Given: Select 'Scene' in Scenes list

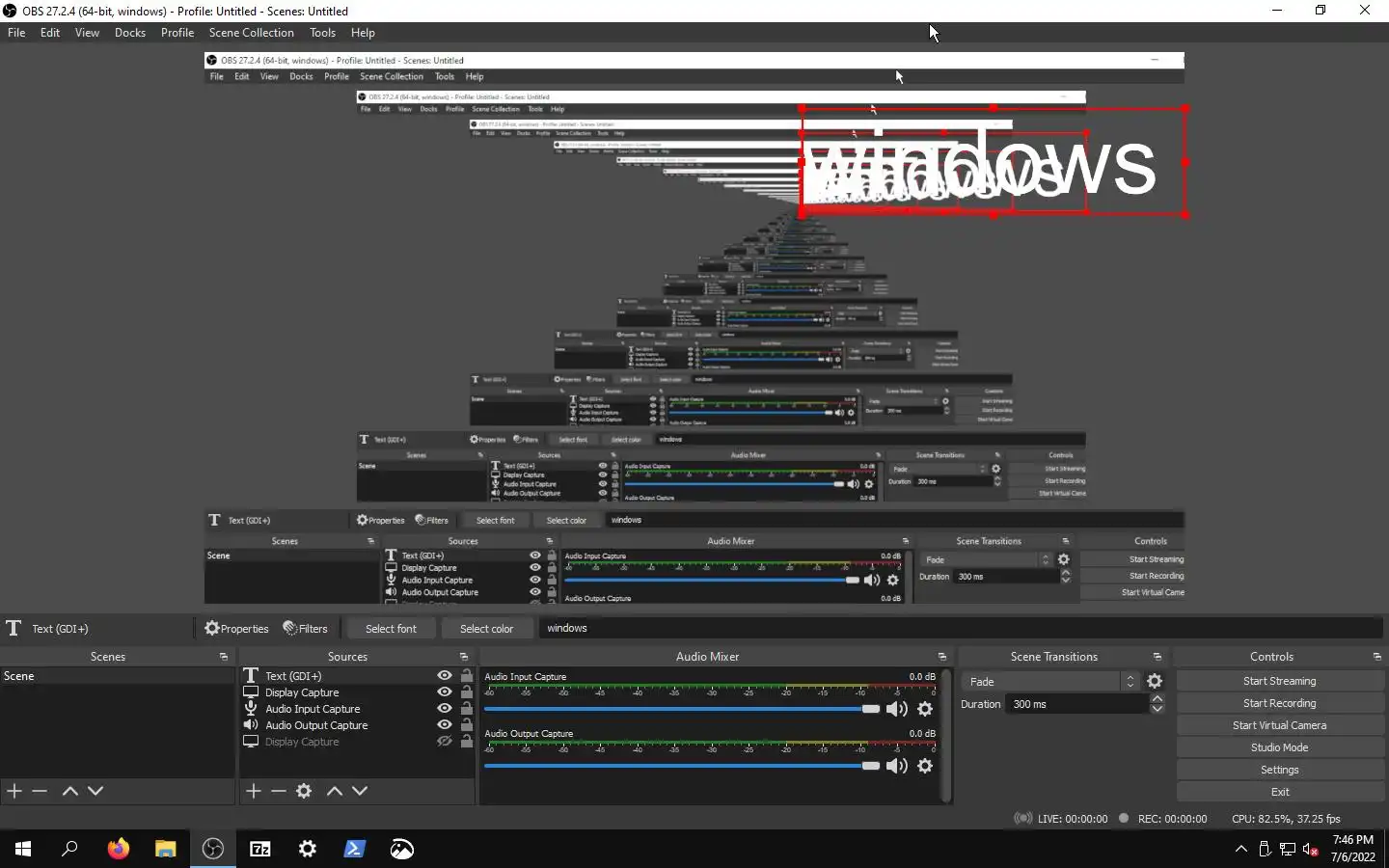Looking at the screenshot, I should (x=117, y=676).
